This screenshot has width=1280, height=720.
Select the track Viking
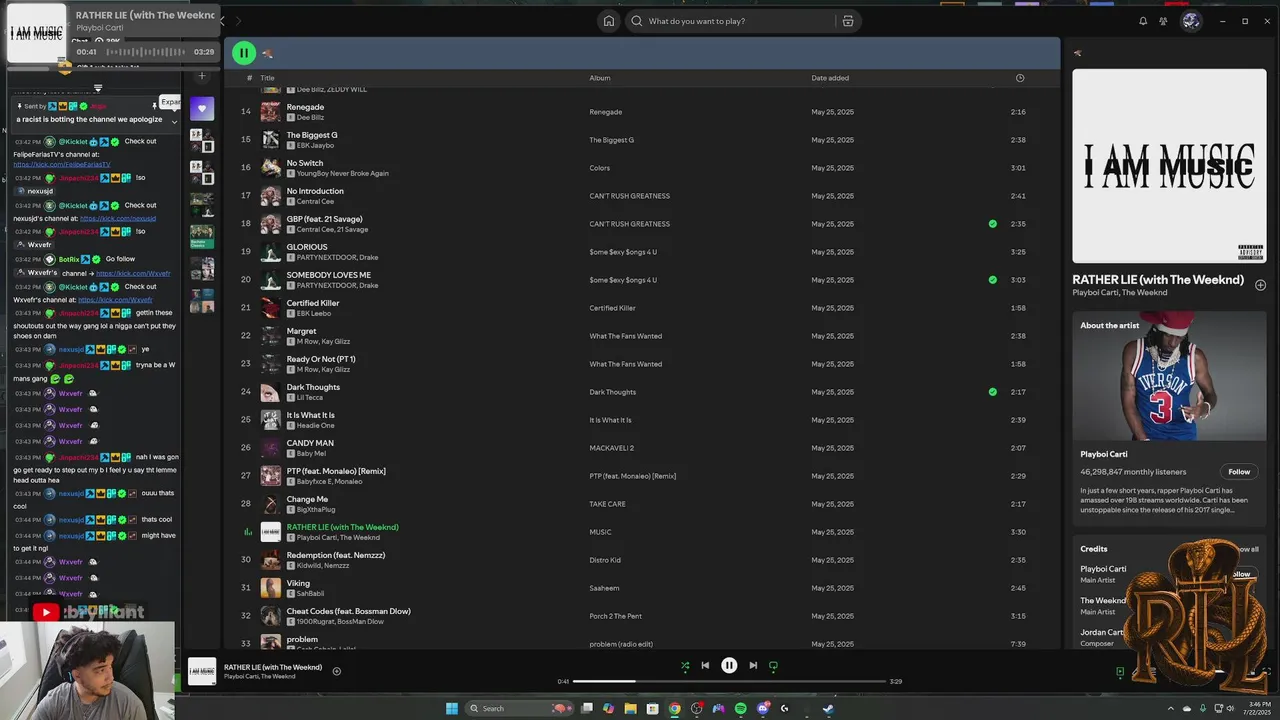[299, 583]
